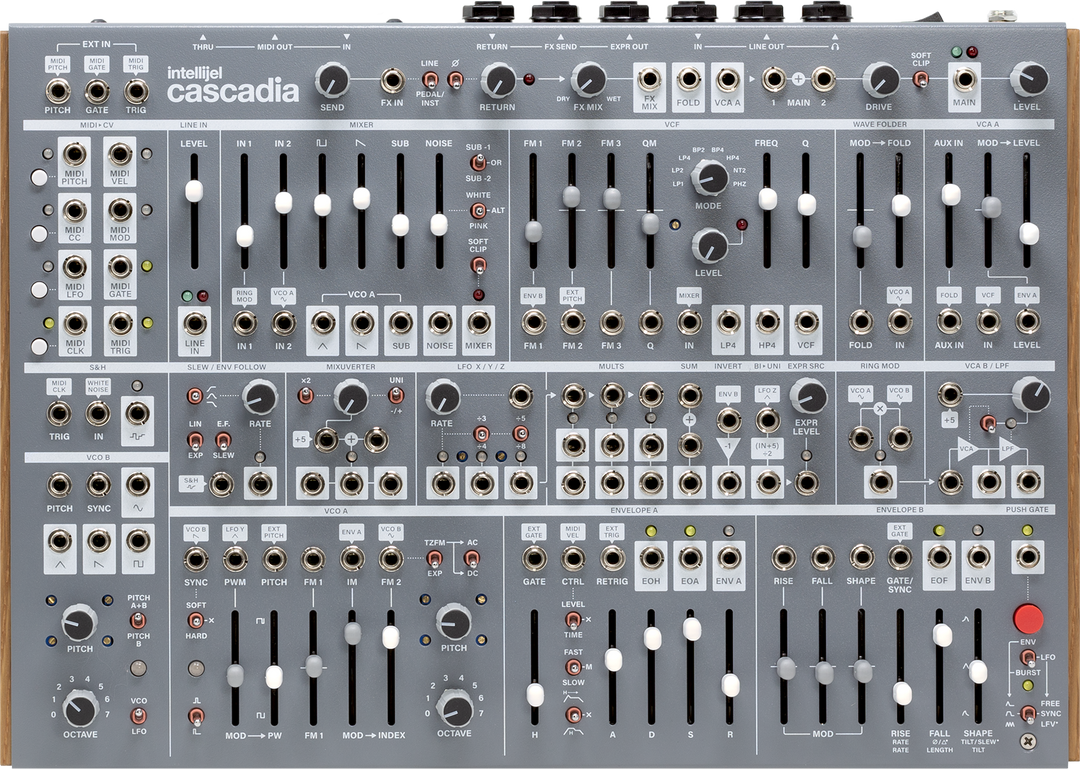
Task: Flip the E.F. / SLEW switch
Action: tap(222, 439)
